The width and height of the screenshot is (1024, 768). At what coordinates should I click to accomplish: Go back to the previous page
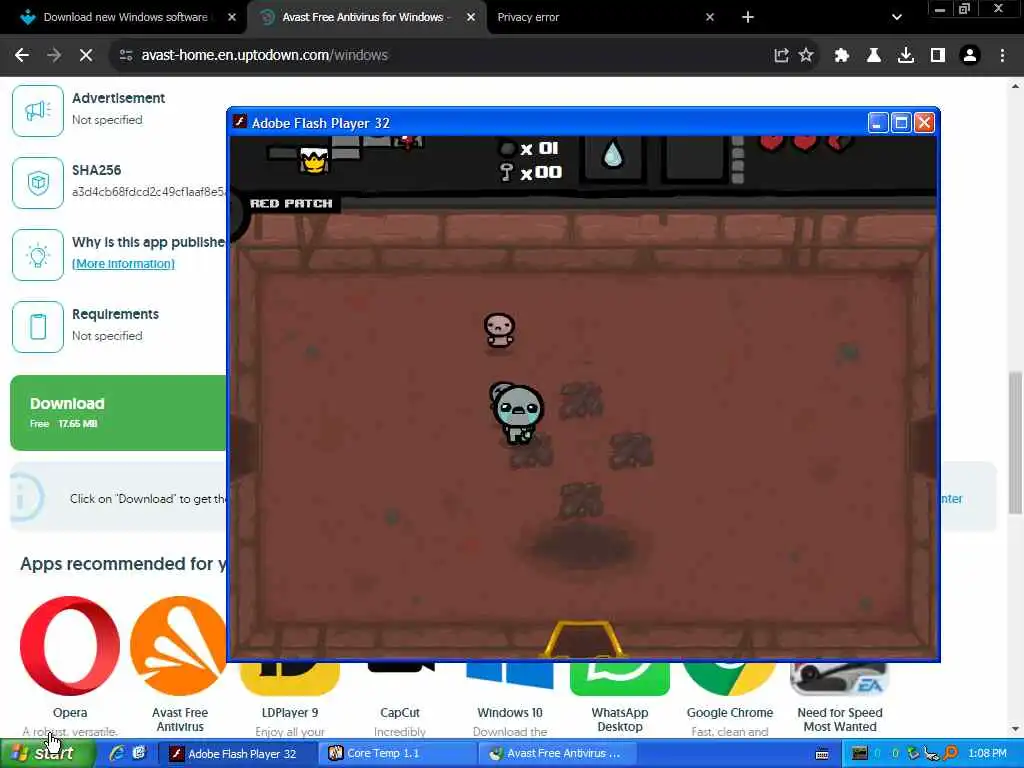click(22, 56)
